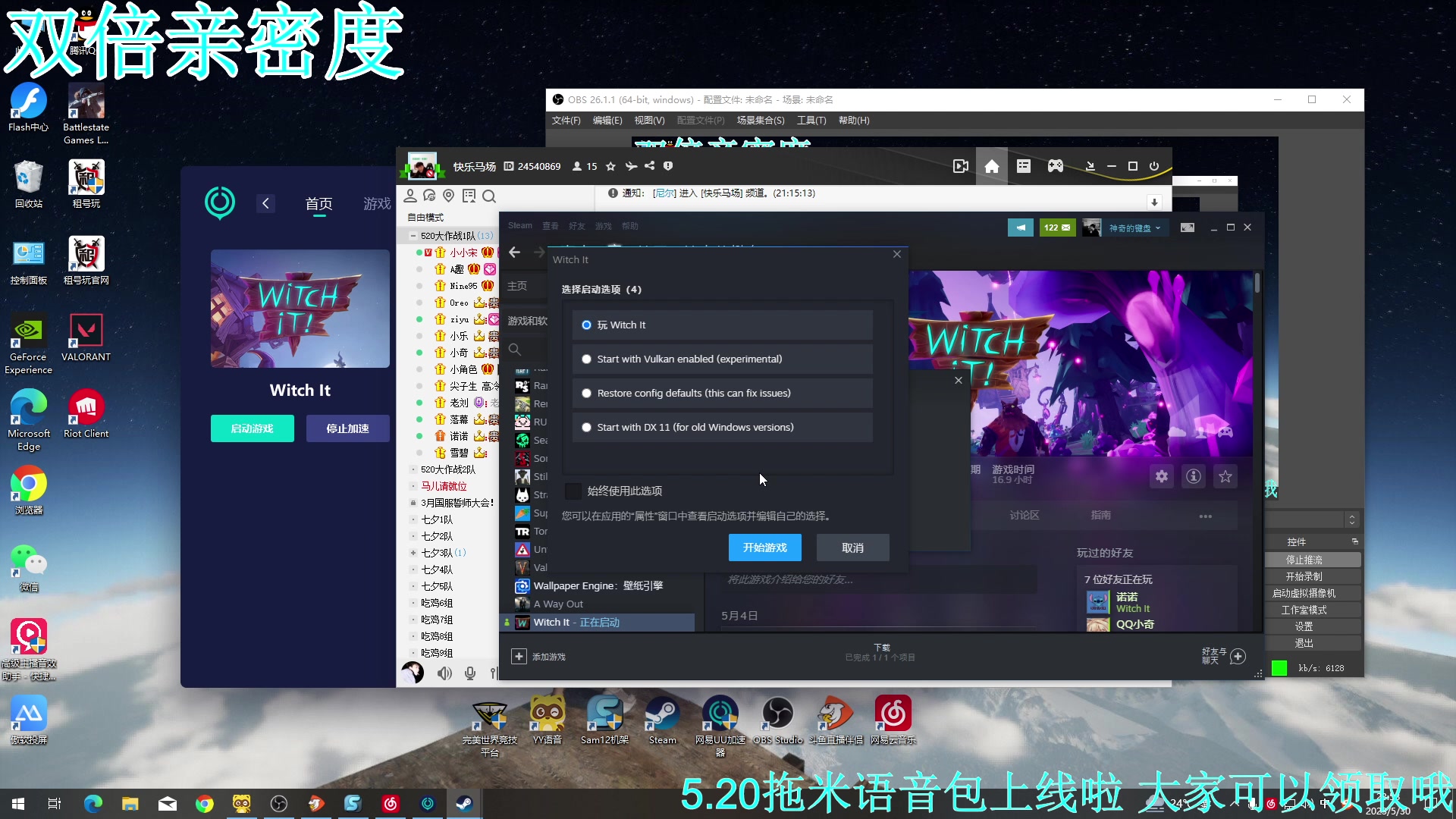Click Steam icon in taskbar
Viewport: 1456px width, 819px height.
point(462,803)
